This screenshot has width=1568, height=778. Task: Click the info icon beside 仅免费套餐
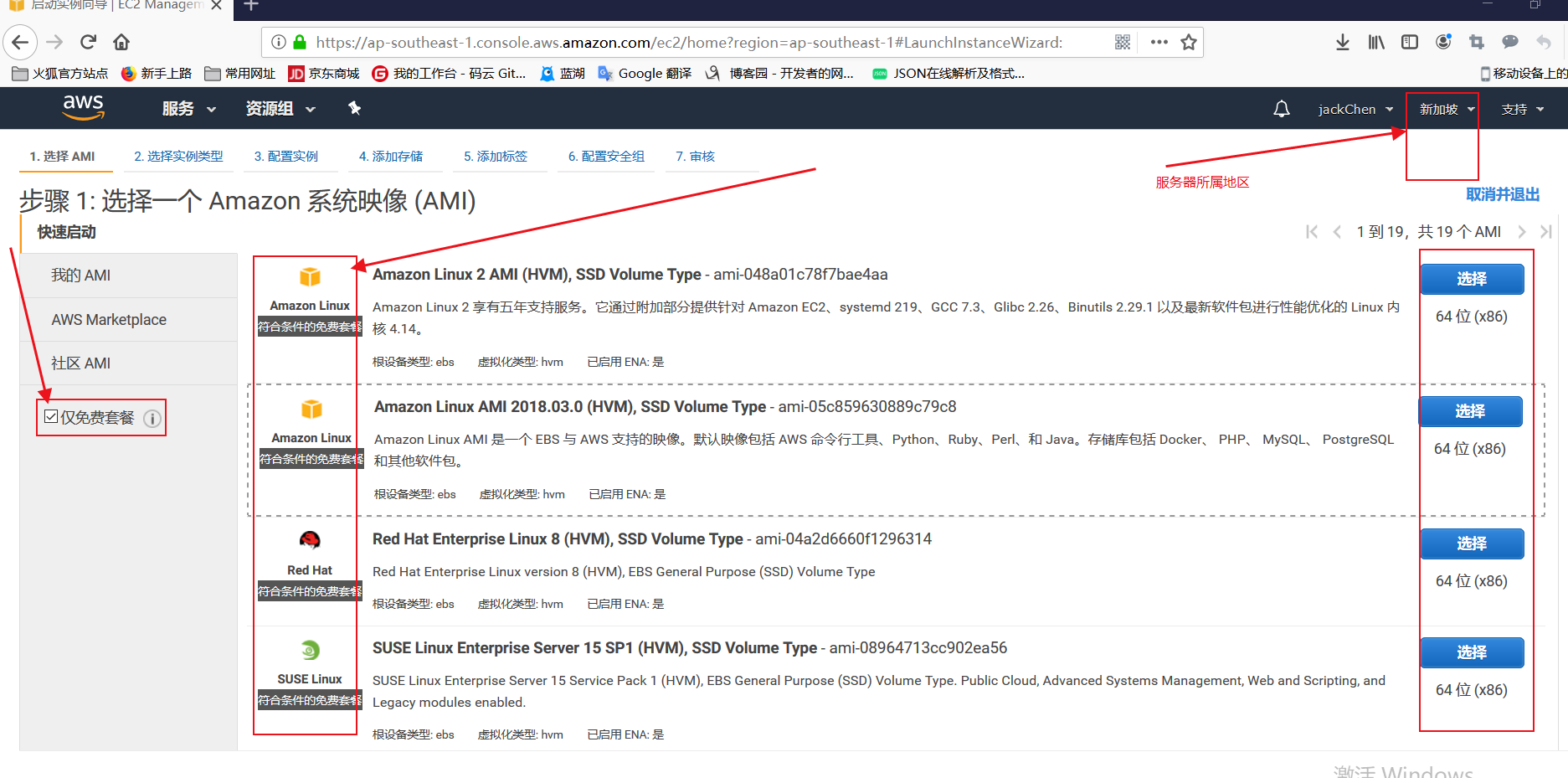coord(152,419)
